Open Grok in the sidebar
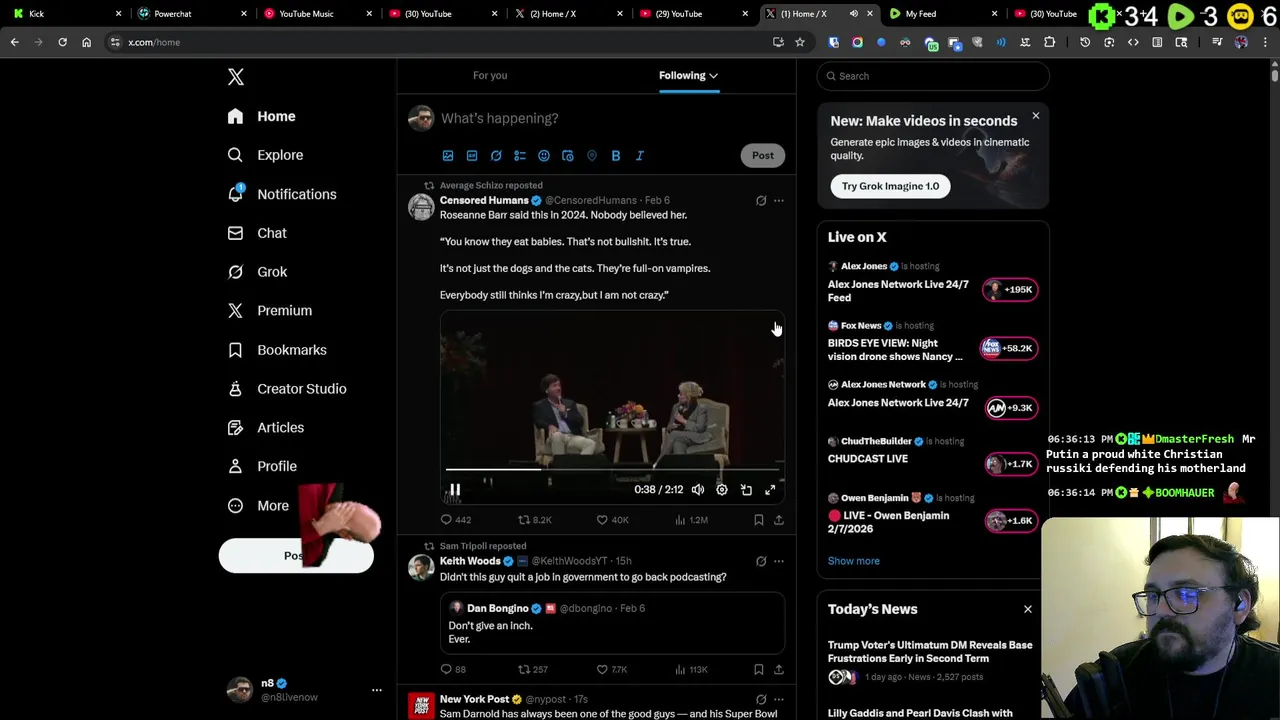Image resolution: width=1280 pixels, height=720 pixels. coord(257,272)
